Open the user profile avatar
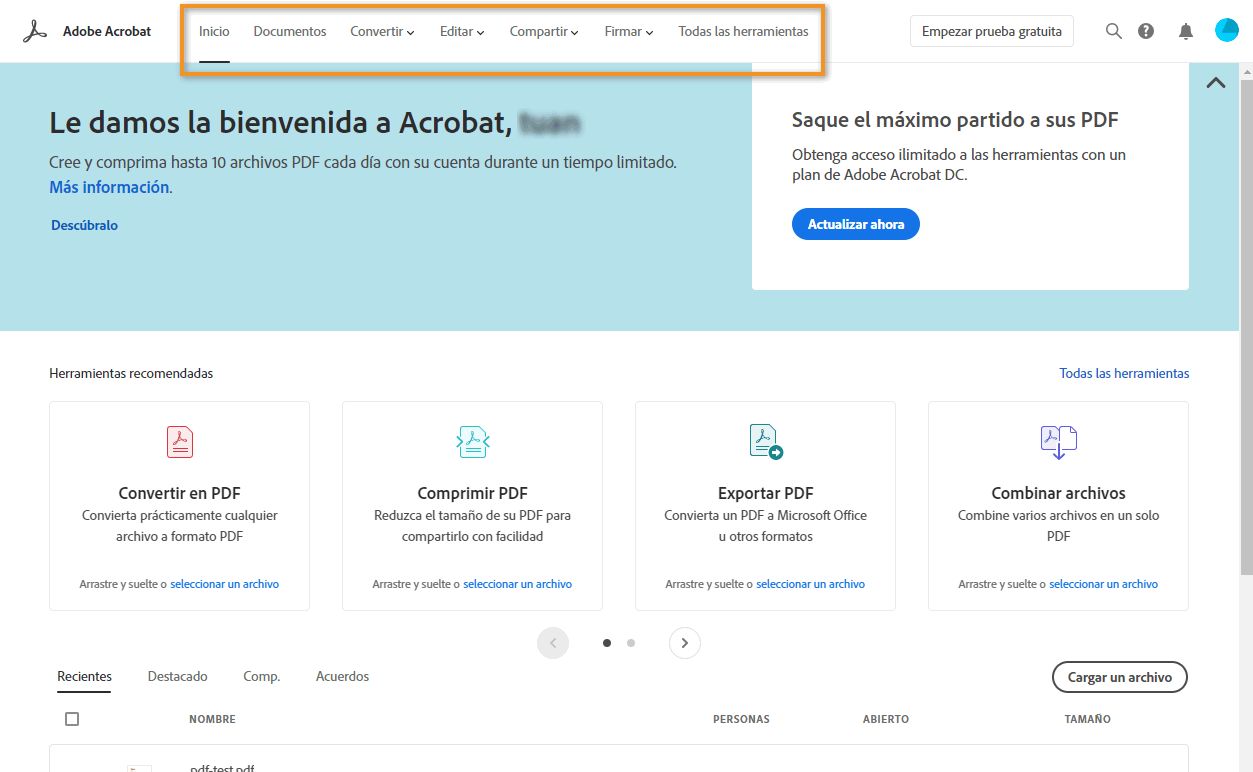The image size is (1253, 772). [1227, 31]
